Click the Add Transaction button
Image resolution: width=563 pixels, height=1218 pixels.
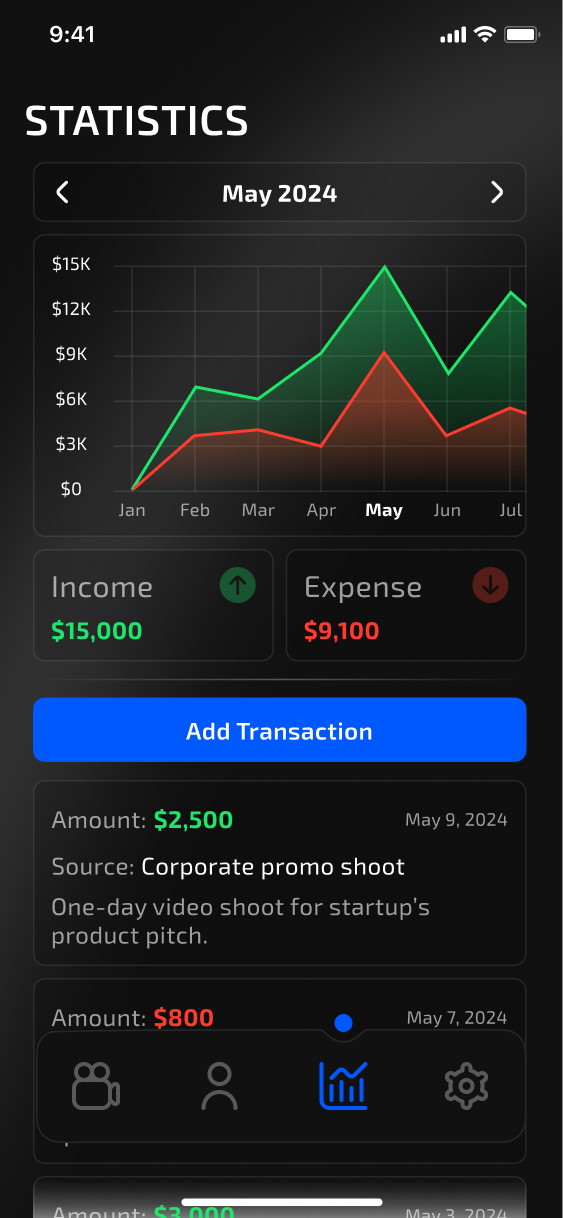(280, 730)
